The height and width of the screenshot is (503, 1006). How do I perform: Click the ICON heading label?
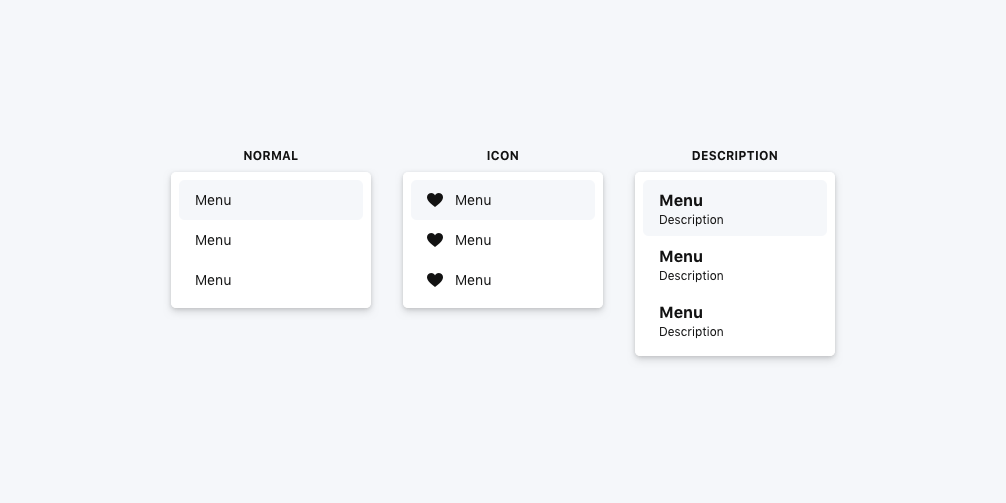[503, 156]
